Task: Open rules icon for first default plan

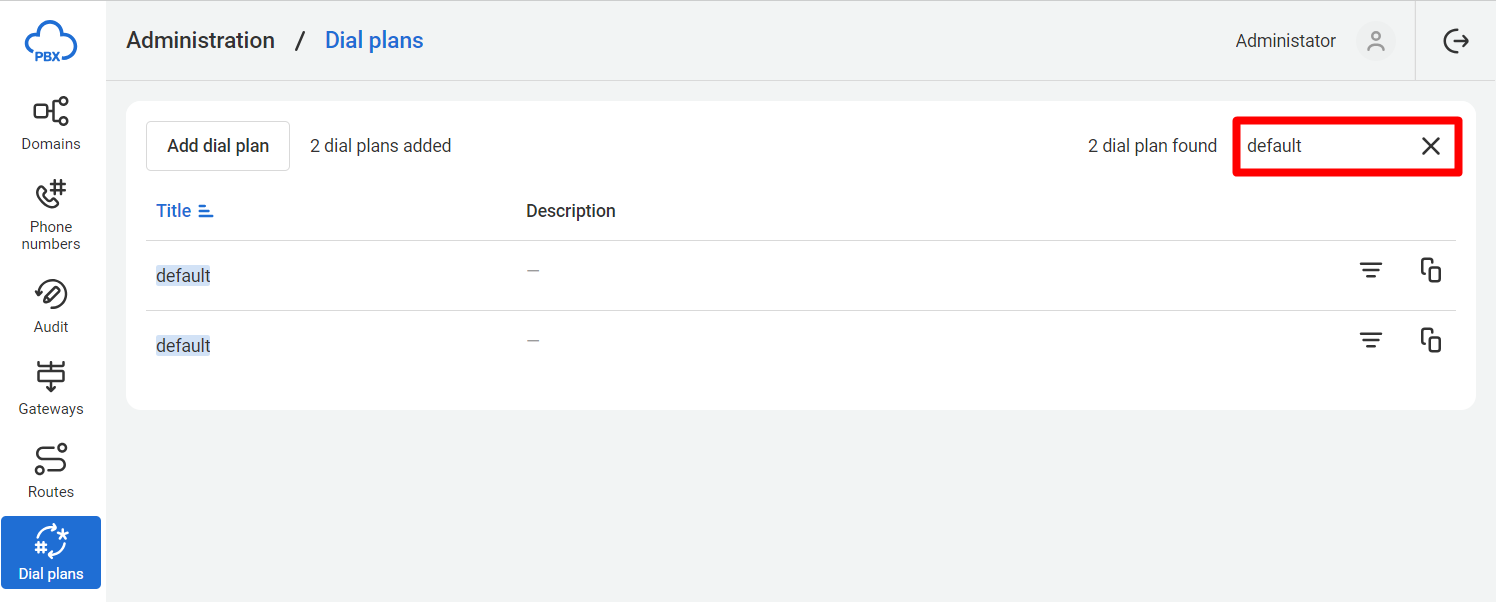Action: click(x=1370, y=270)
